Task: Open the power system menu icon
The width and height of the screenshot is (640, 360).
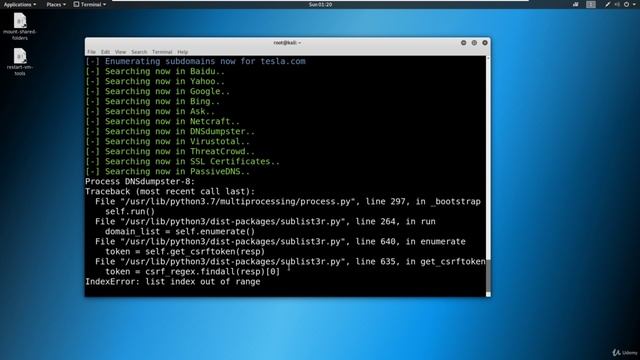Action: [627, 4]
